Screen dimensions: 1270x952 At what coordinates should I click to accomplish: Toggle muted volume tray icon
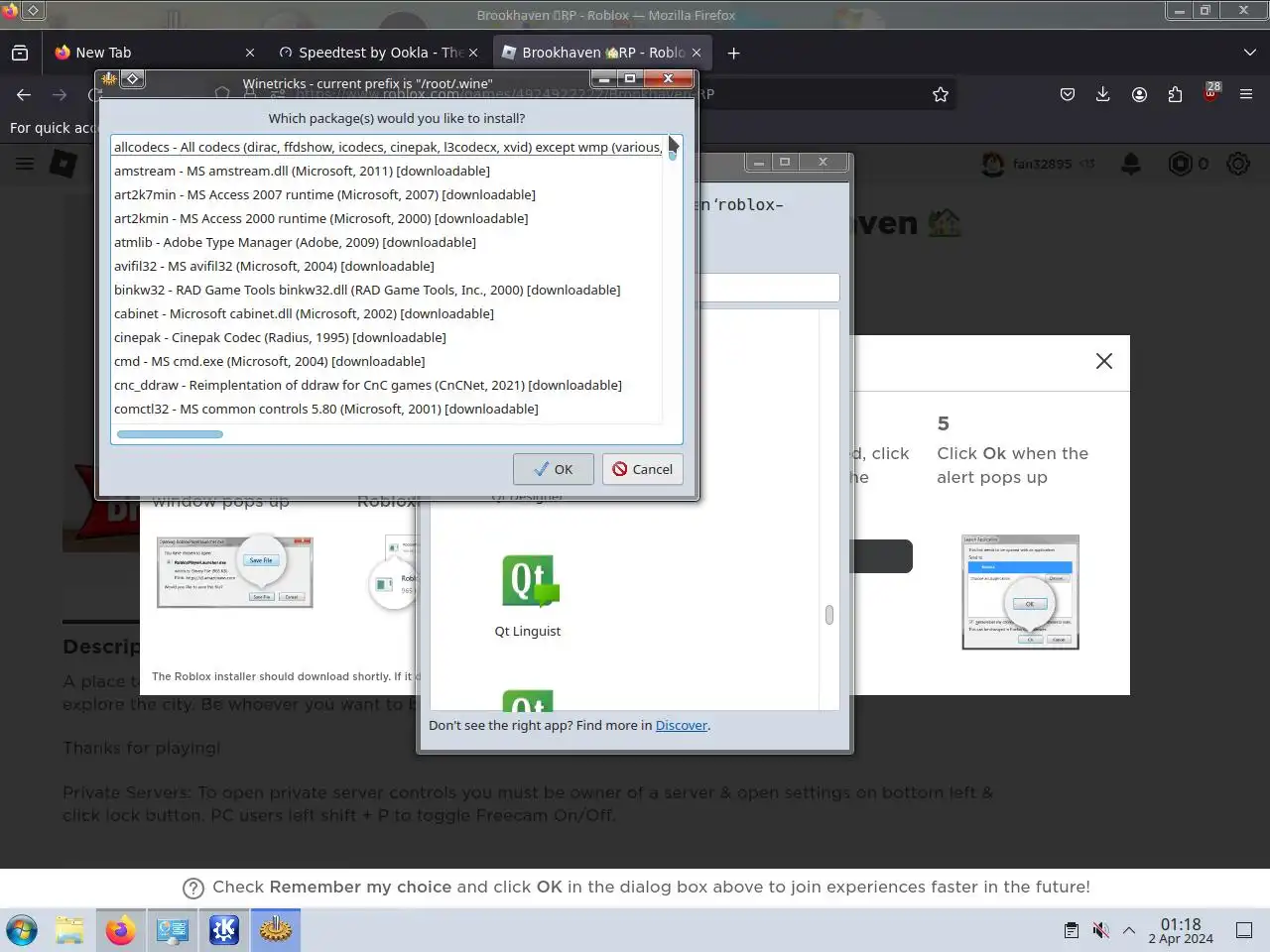point(1100,930)
